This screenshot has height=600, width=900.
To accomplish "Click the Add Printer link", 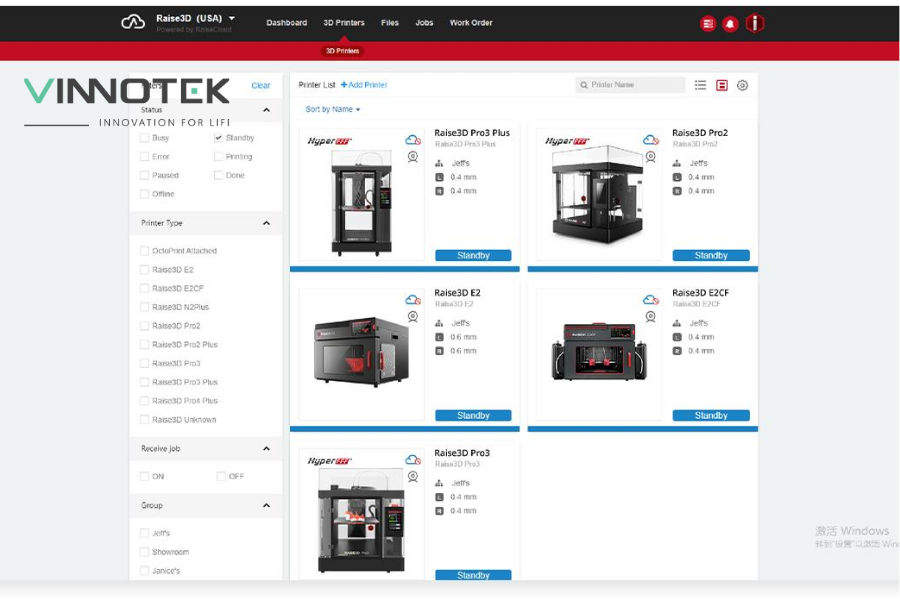I will pos(364,85).
